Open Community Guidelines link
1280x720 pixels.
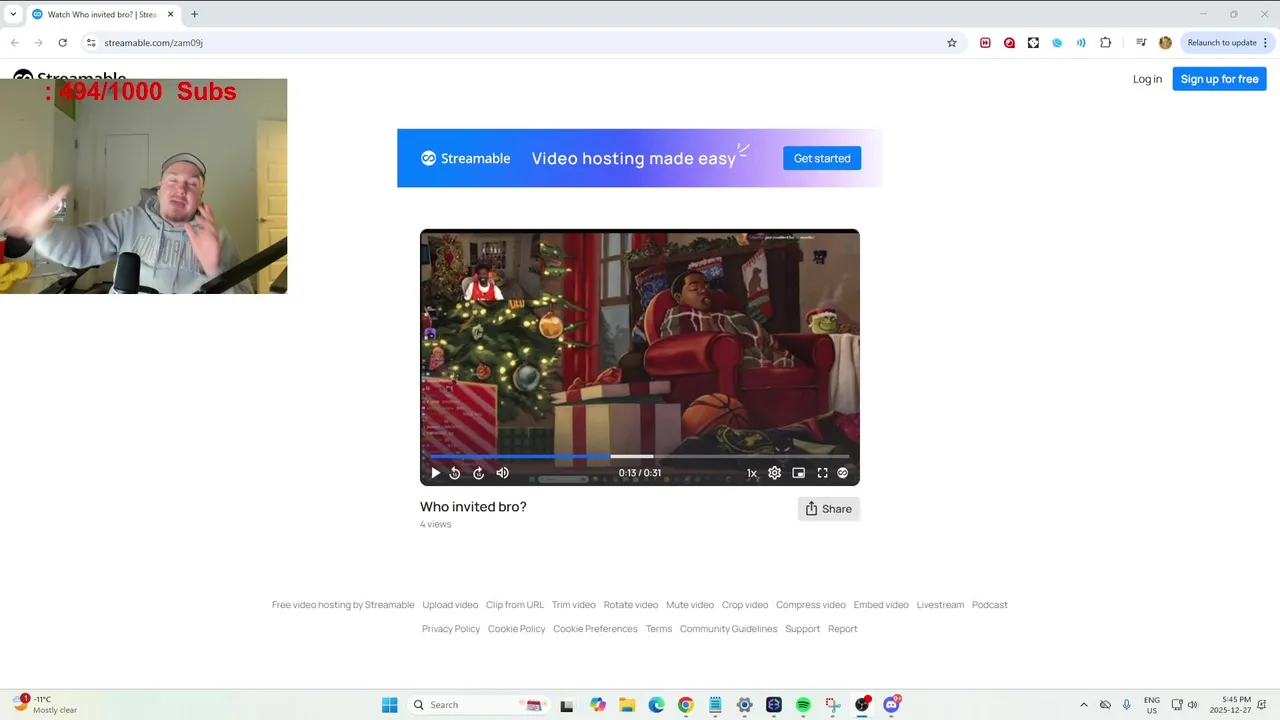click(728, 629)
